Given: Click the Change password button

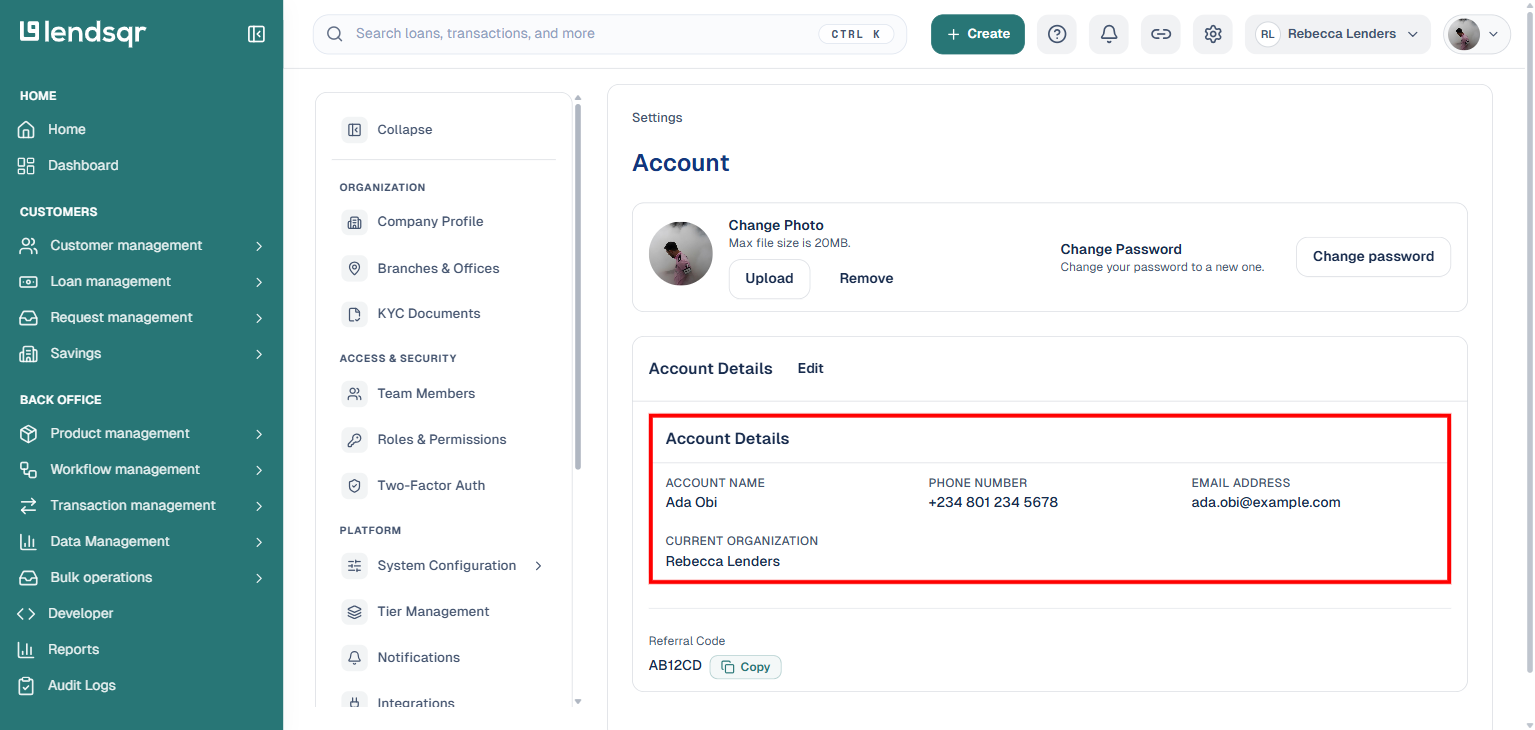Looking at the screenshot, I should (1373, 257).
